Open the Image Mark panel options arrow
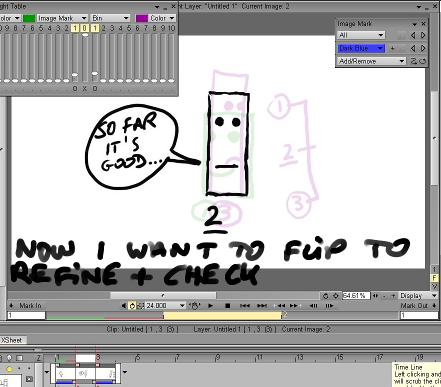Image resolution: width=441 pixels, height=387 pixels. click(414, 24)
